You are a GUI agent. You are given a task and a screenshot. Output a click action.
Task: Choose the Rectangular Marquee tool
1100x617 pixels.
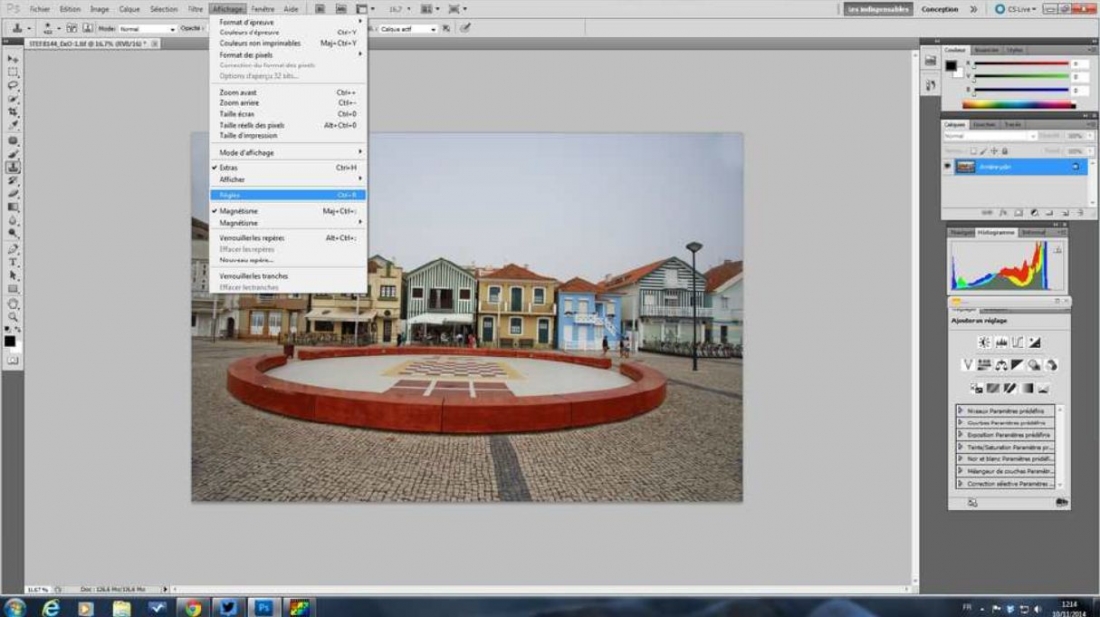click(x=13, y=72)
